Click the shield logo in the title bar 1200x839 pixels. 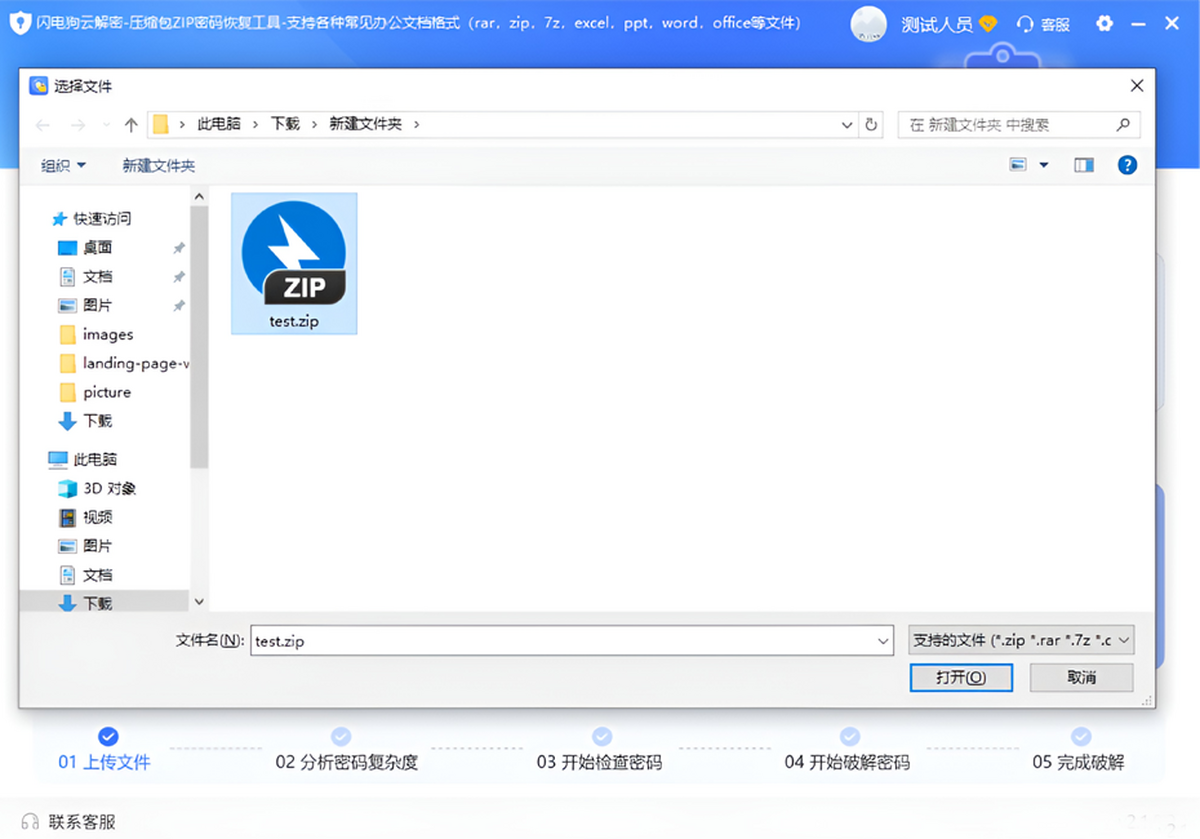20,21
